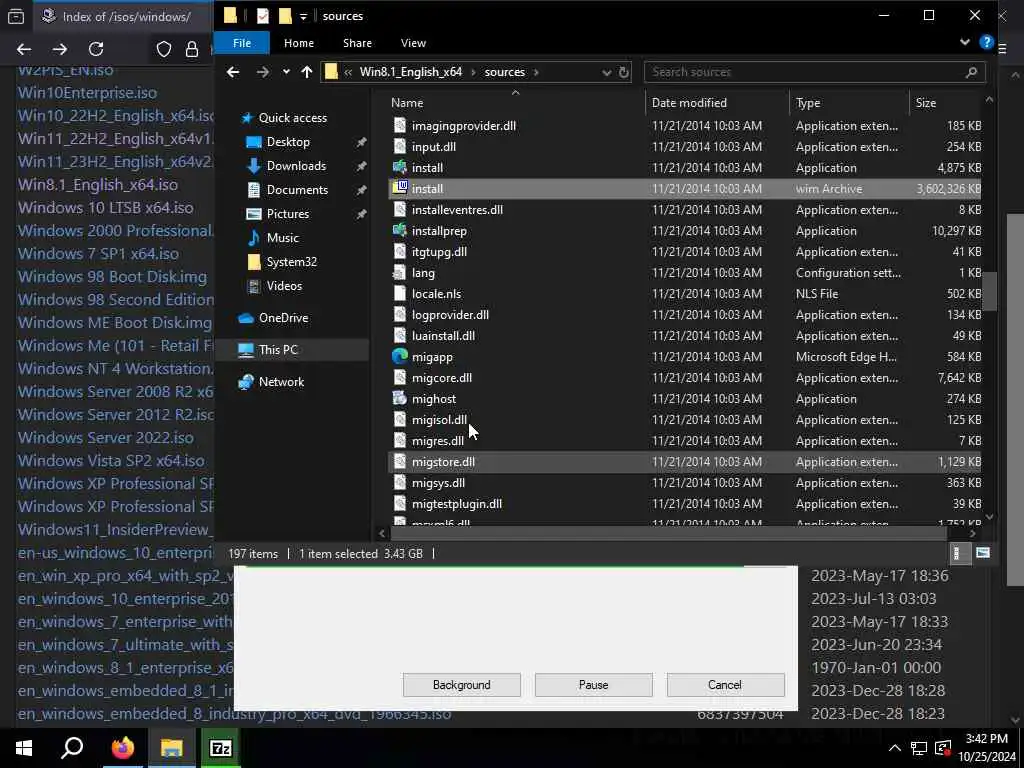The height and width of the screenshot is (768, 1024).
Task: Open the File ribbon tab
Action: 242,43
